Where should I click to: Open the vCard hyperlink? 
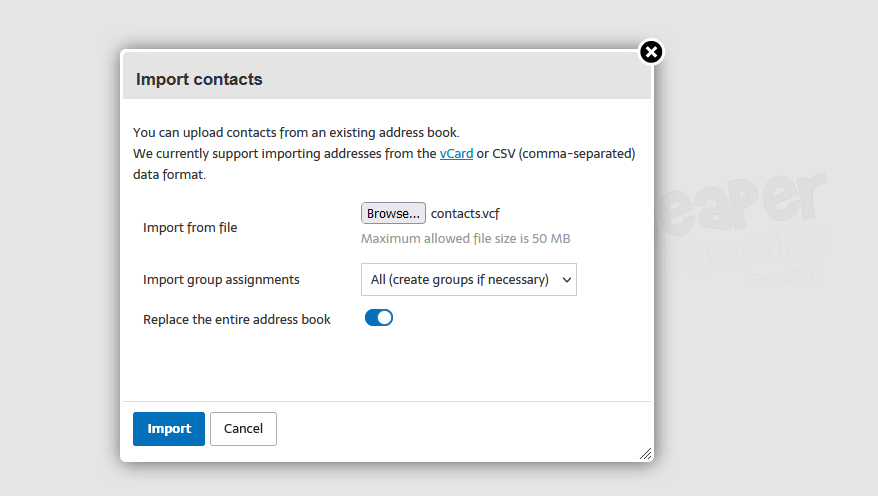pos(456,153)
